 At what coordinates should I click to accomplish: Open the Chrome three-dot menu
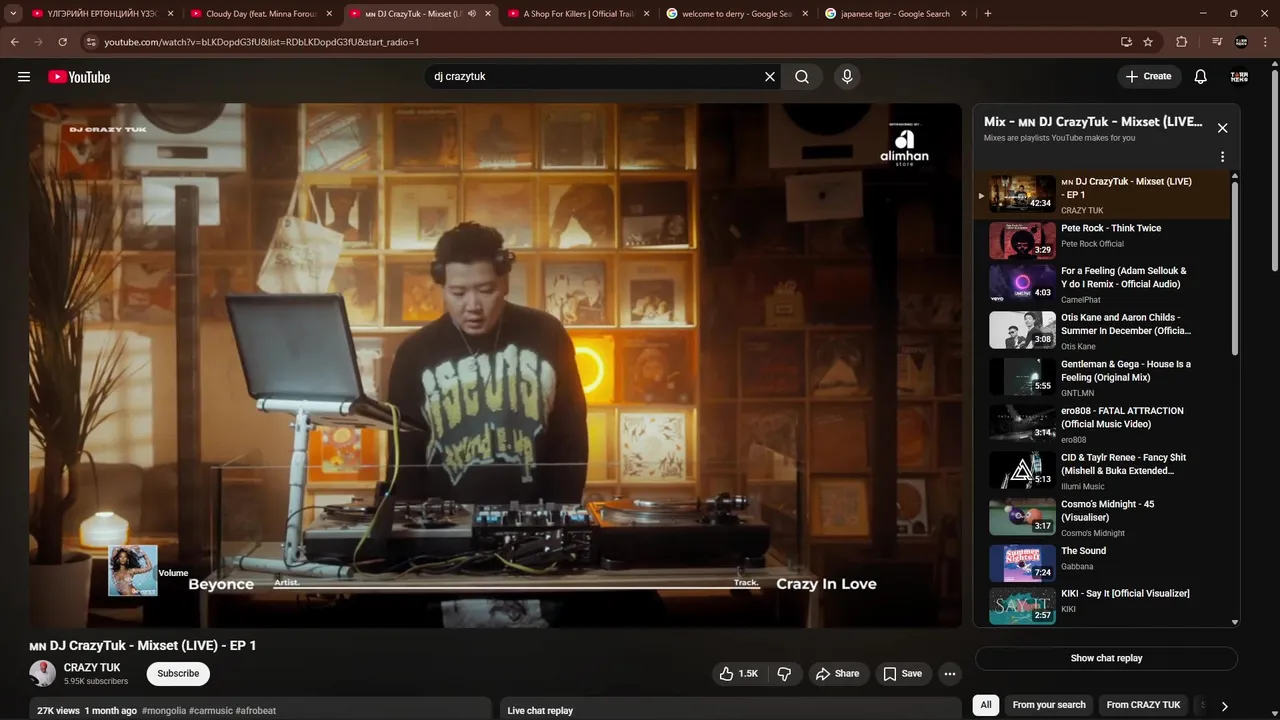(x=1267, y=42)
